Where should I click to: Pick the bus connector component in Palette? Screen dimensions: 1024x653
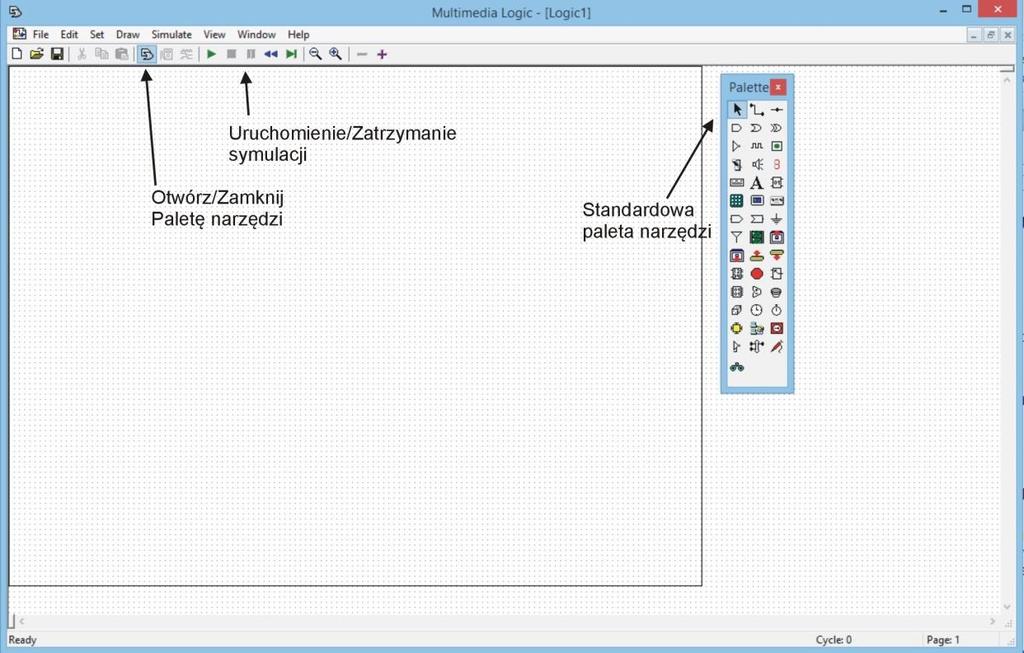pyautogui.click(x=756, y=347)
